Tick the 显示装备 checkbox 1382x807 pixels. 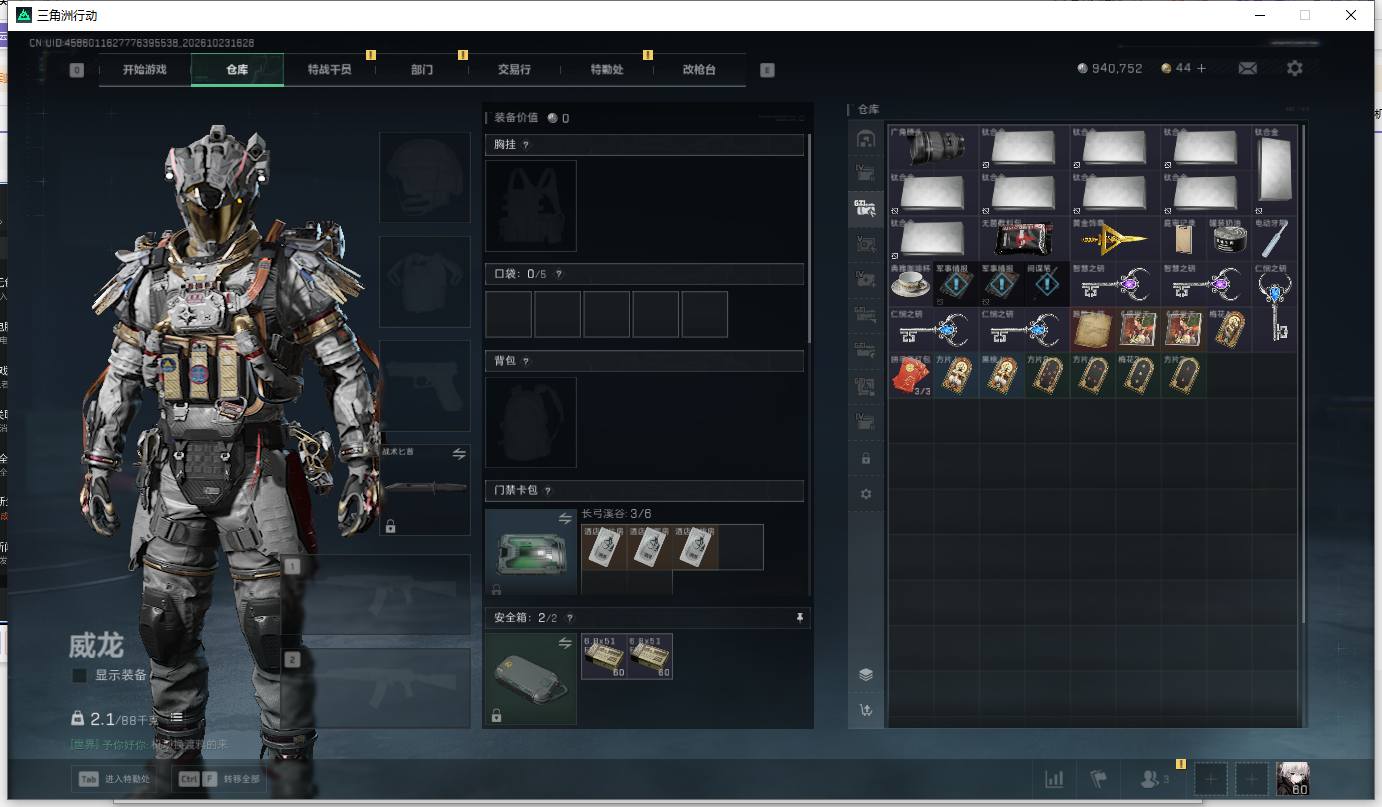pyautogui.click(x=79, y=676)
